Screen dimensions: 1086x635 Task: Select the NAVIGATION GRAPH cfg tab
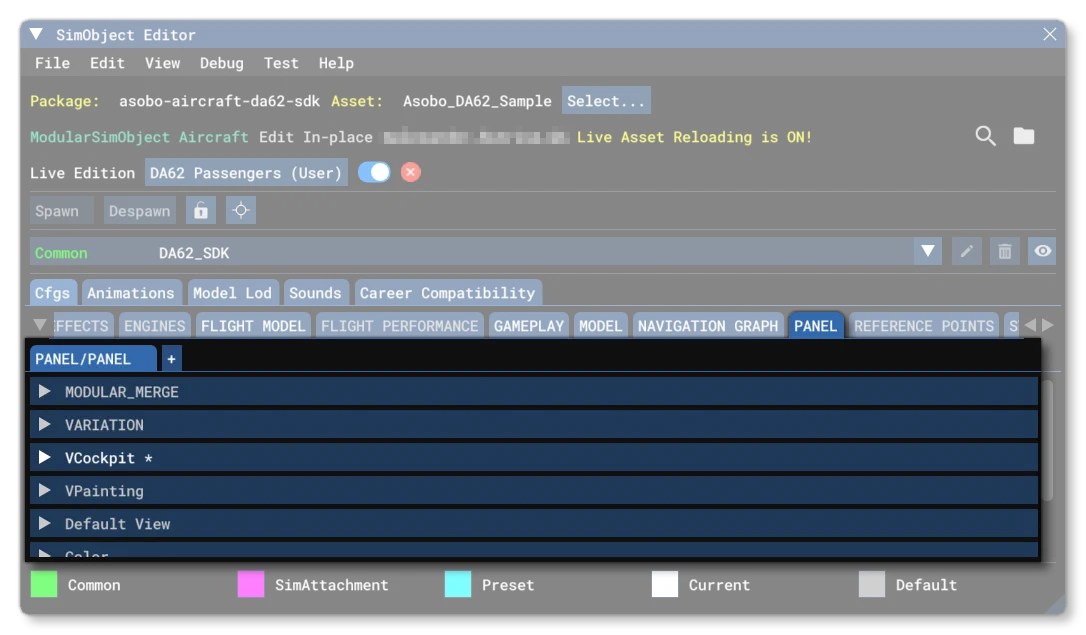[x=708, y=325]
